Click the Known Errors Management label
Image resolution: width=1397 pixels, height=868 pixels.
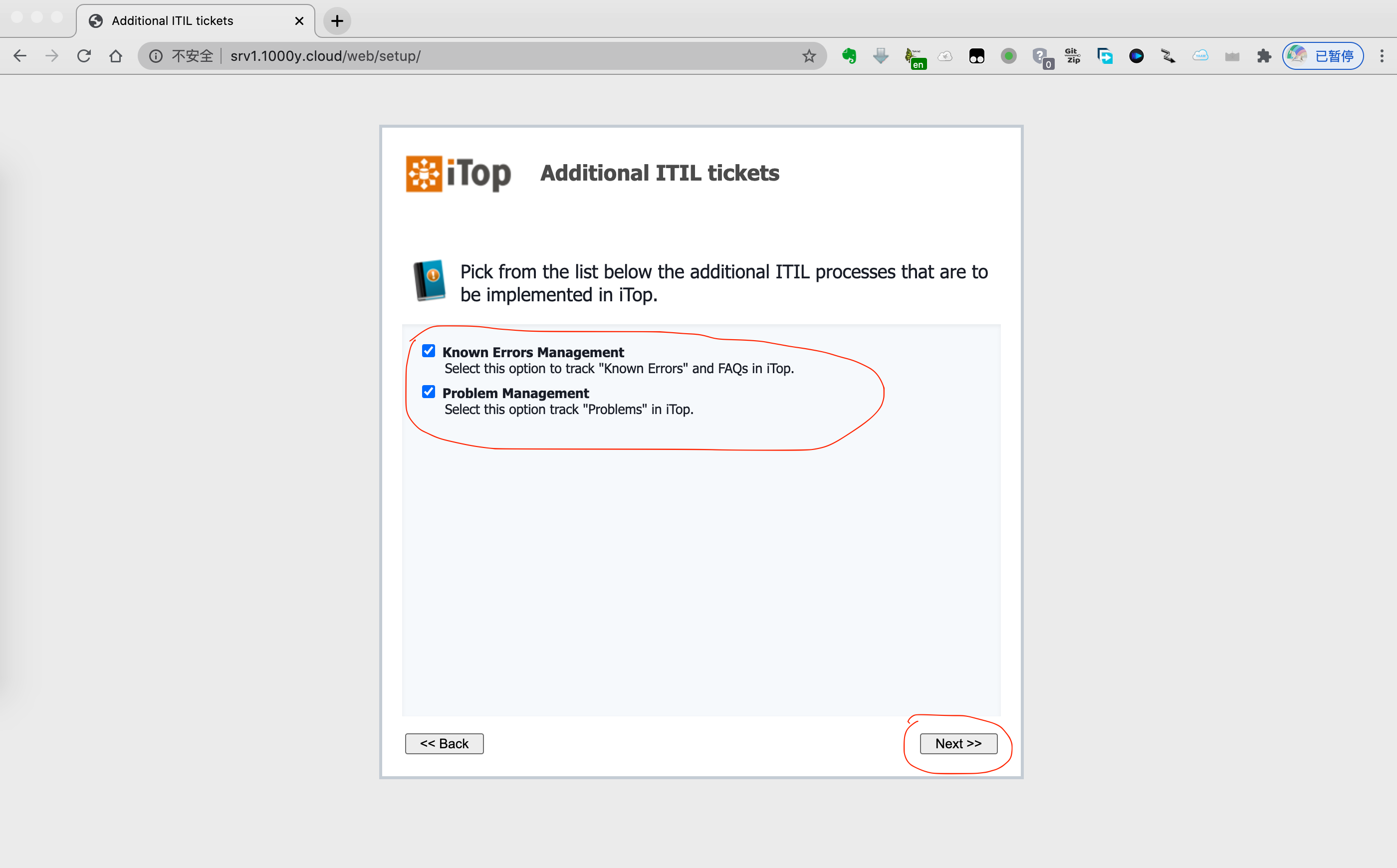click(533, 352)
